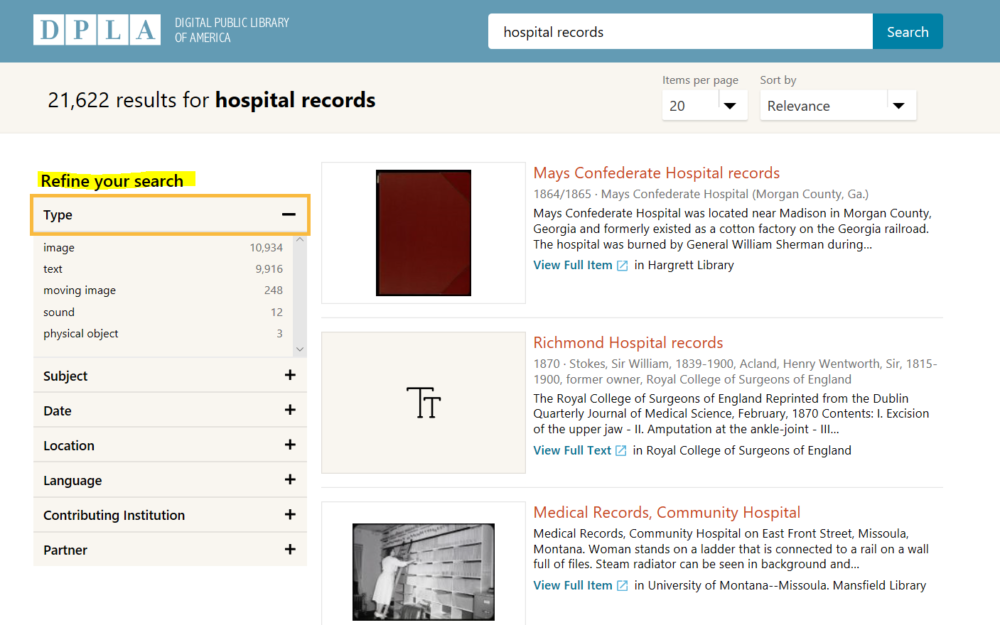1000x625 pixels.
Task: Expand the Language facet
Action: click(x=289, y=480)
